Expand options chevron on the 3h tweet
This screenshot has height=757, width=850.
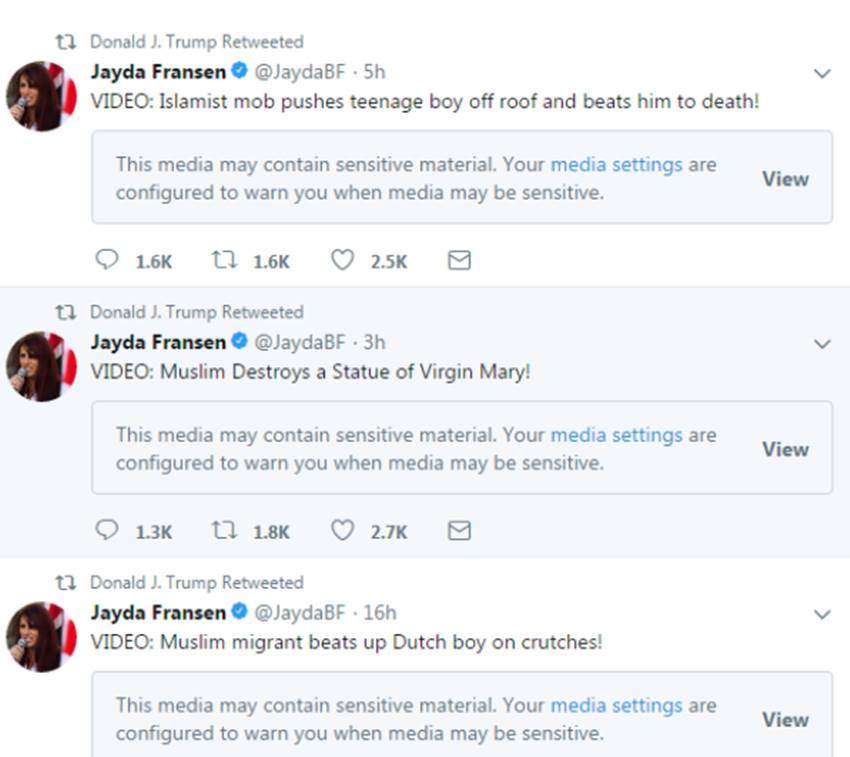coord(822,344)
